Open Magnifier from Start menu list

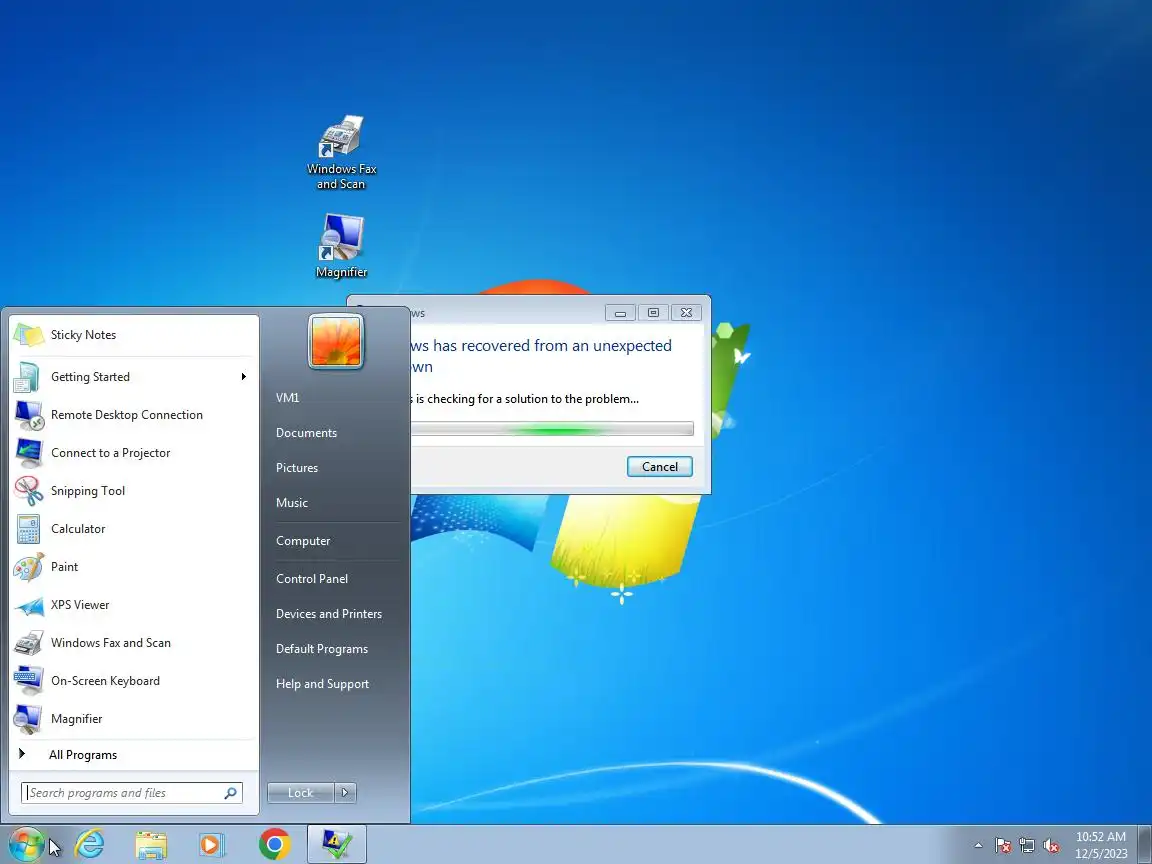134,719
